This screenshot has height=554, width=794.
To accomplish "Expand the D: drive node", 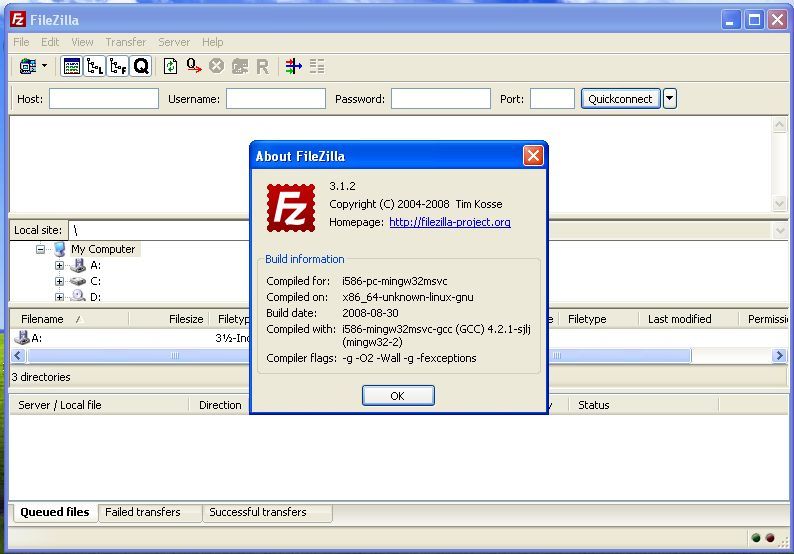I will click(x=59, y=297).
